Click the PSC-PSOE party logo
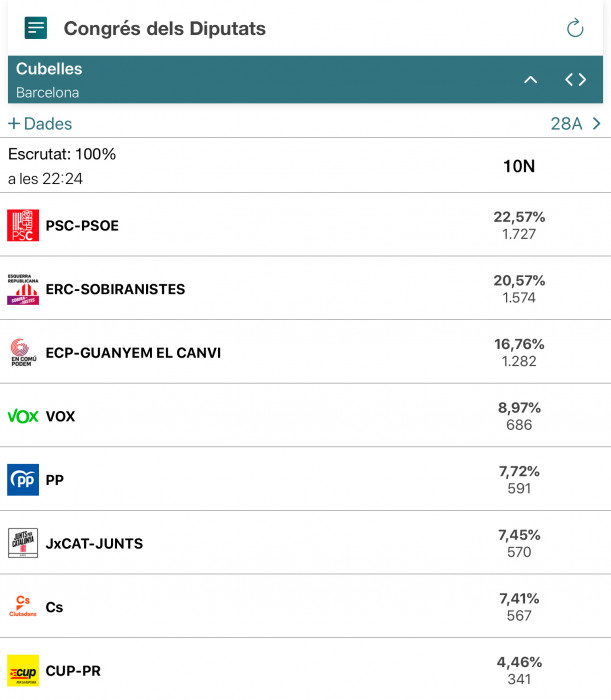 click(x=23, y=225)
